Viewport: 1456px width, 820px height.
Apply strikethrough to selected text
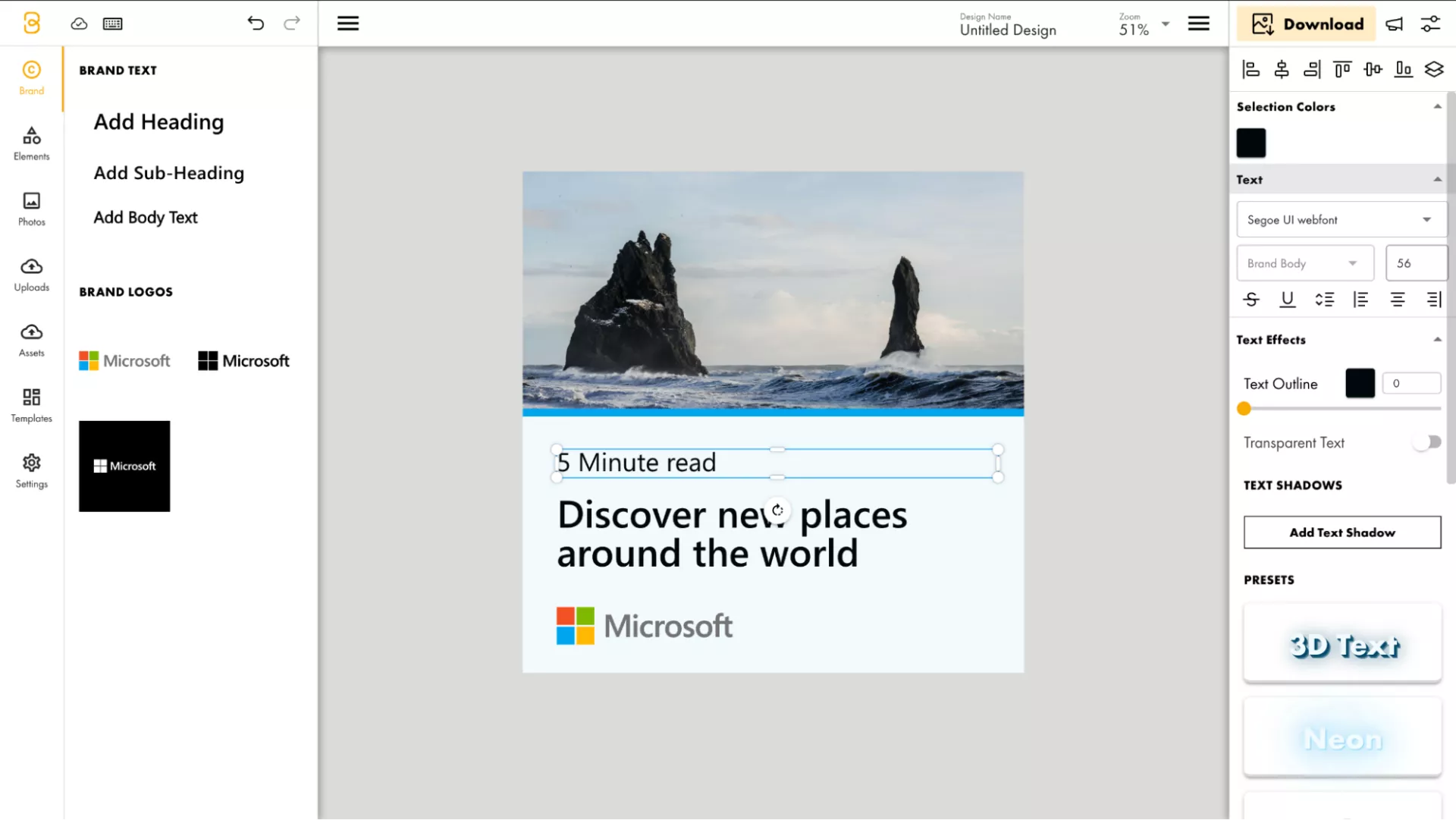point(1251,300)
